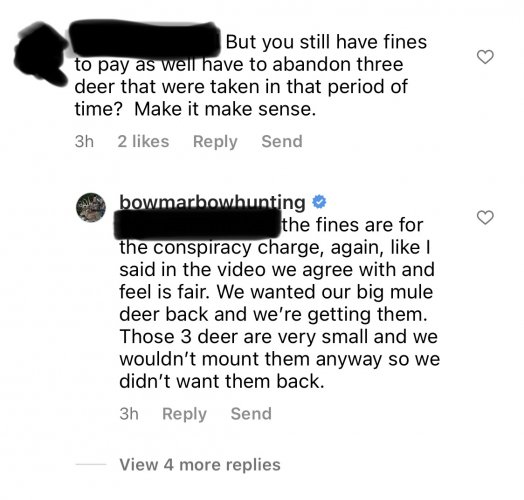Screen dimensions: 524x500
Task: Reply to bowmarbowhunting's comment
Action: 184,414
